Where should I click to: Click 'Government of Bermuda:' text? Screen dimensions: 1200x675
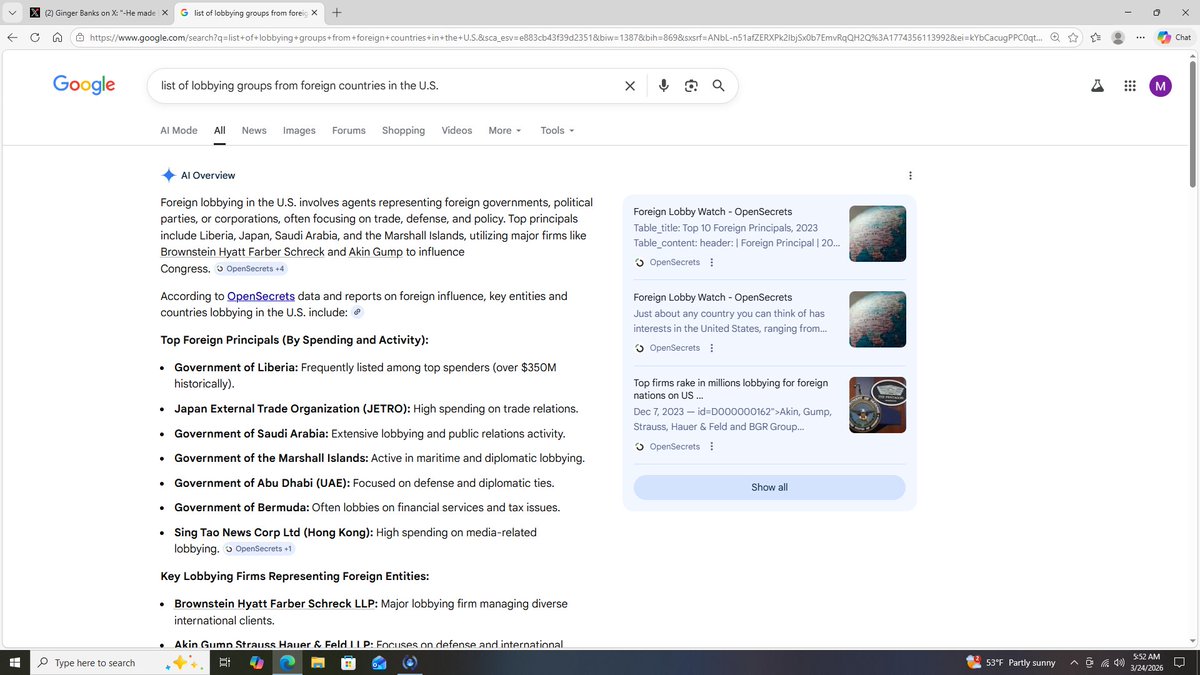tap(242, 507)
